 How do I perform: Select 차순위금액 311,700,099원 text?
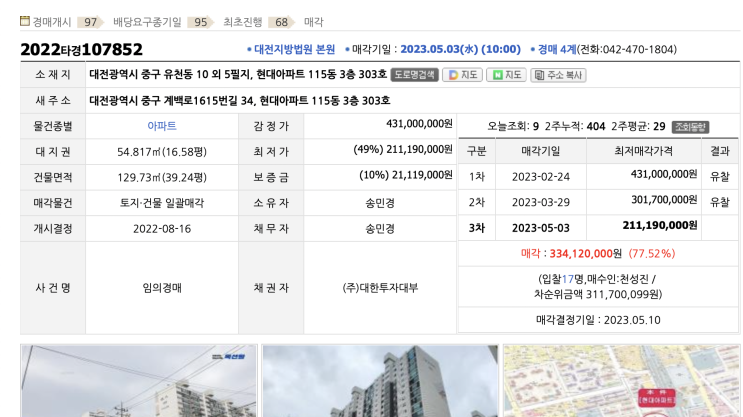point(598,294)
